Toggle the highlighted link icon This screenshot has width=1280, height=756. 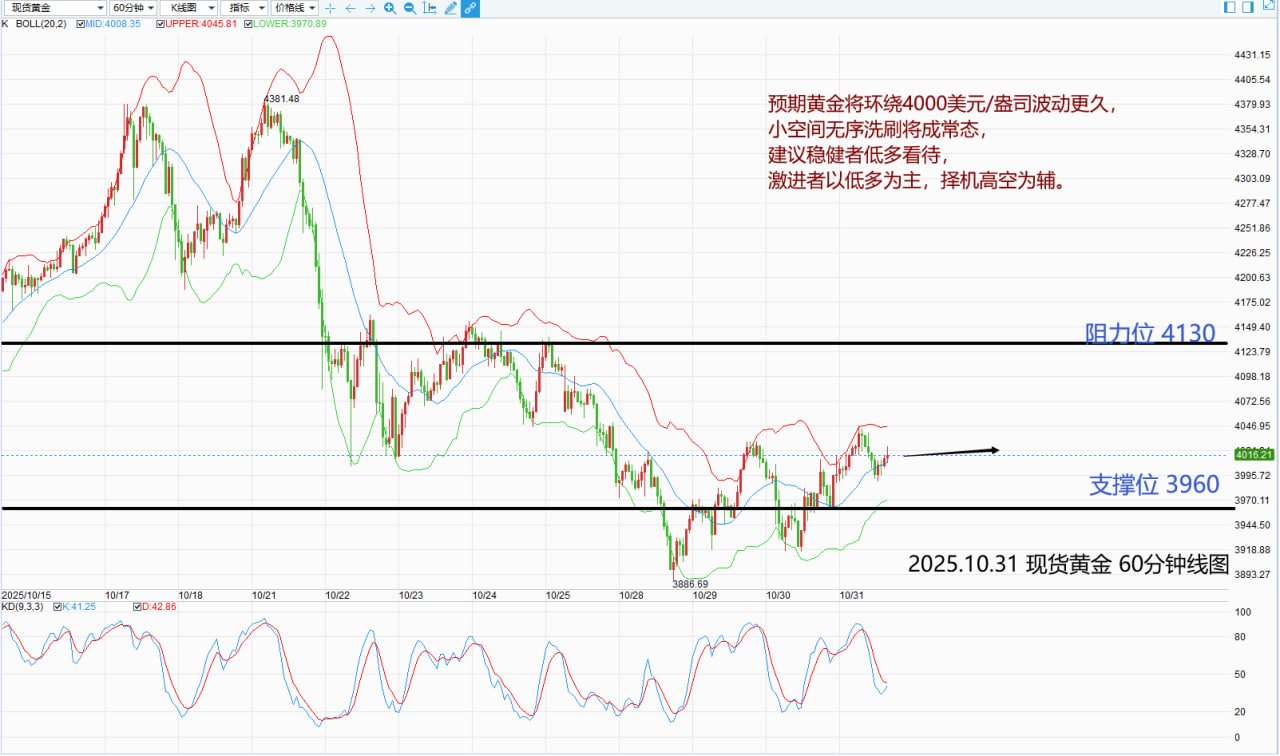coord(470,8)
